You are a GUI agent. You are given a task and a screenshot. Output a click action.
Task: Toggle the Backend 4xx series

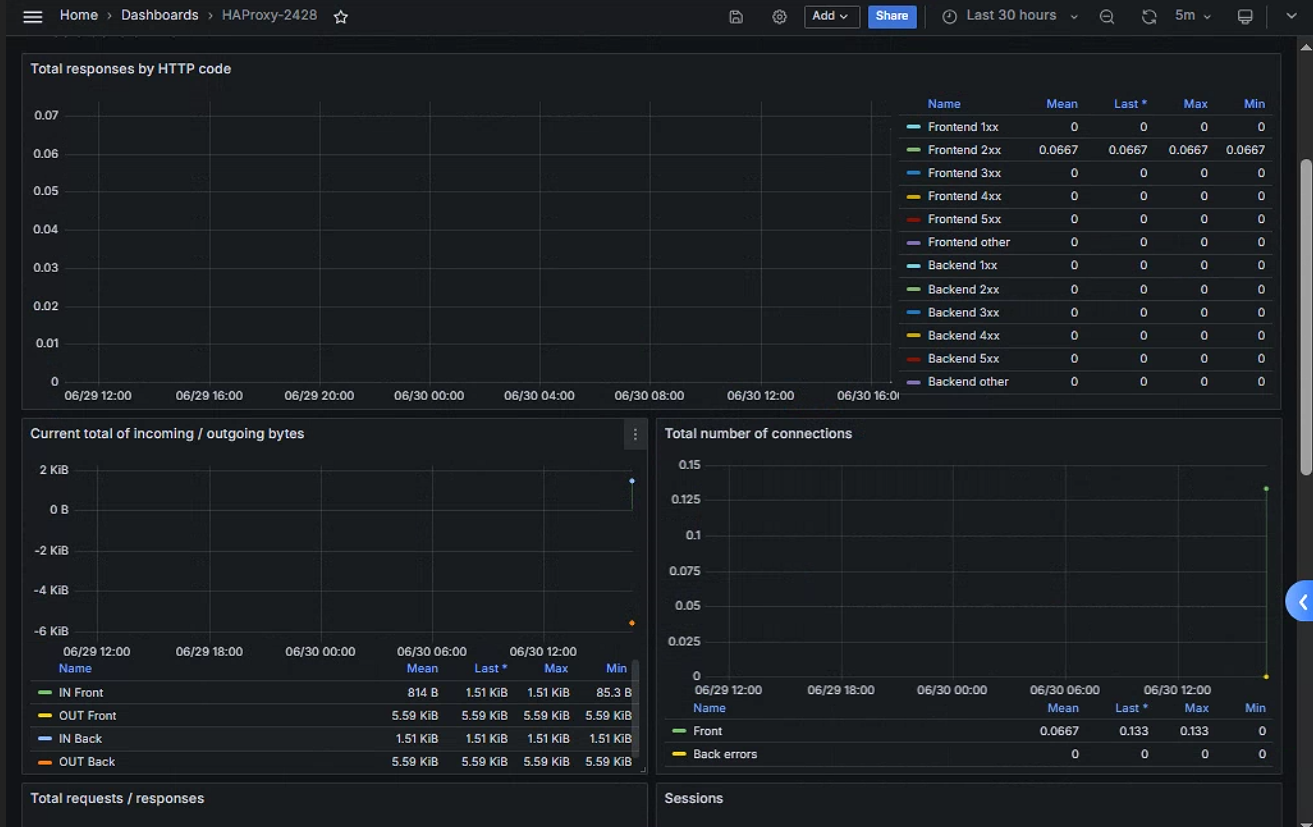[963, 335]
